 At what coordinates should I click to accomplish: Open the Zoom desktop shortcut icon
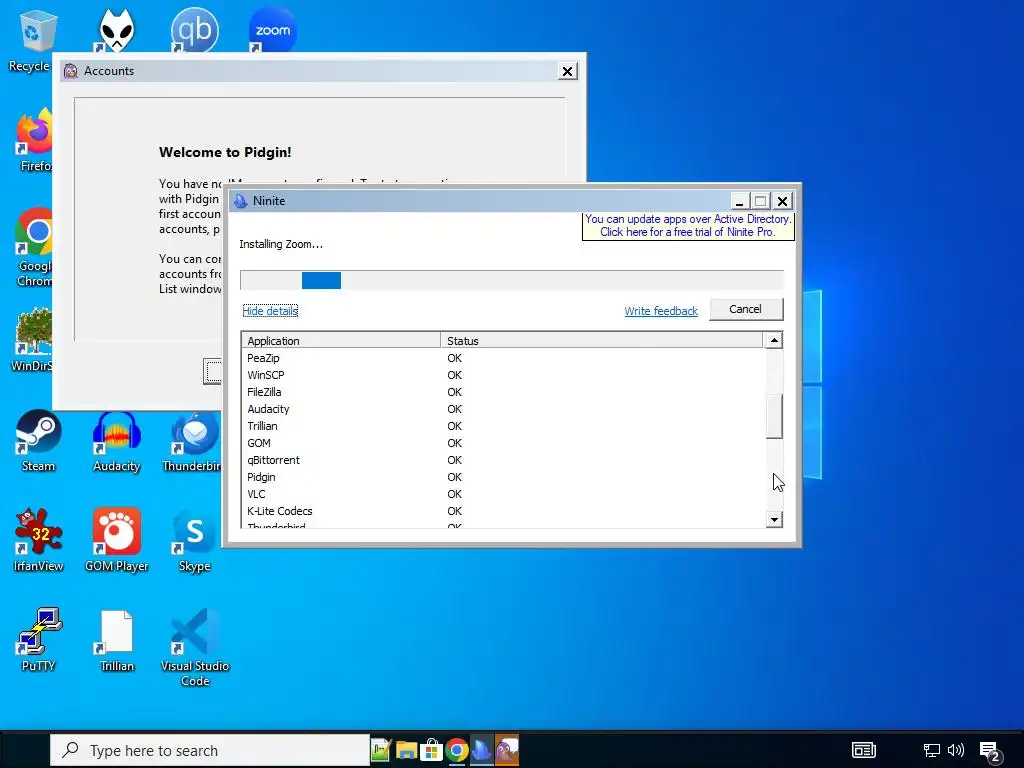click(273, 29)
